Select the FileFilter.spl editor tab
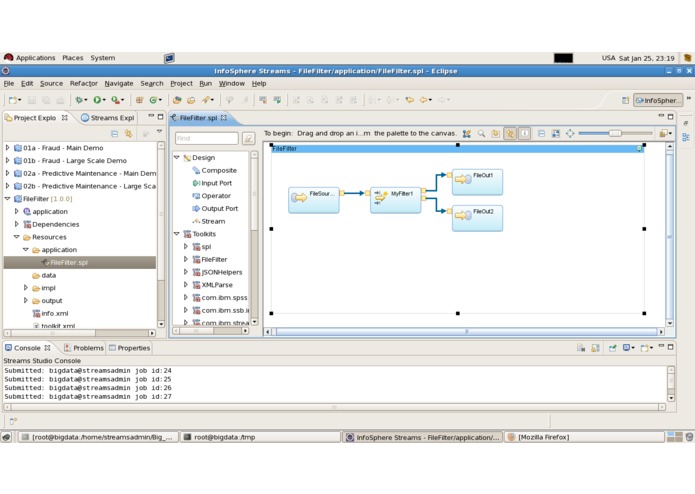 (199, 118)
